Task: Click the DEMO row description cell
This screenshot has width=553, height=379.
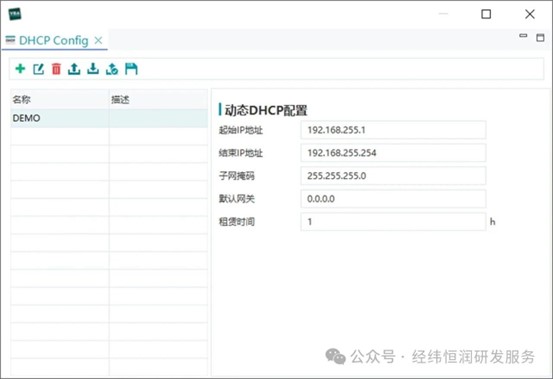Action: coord(158,118)
